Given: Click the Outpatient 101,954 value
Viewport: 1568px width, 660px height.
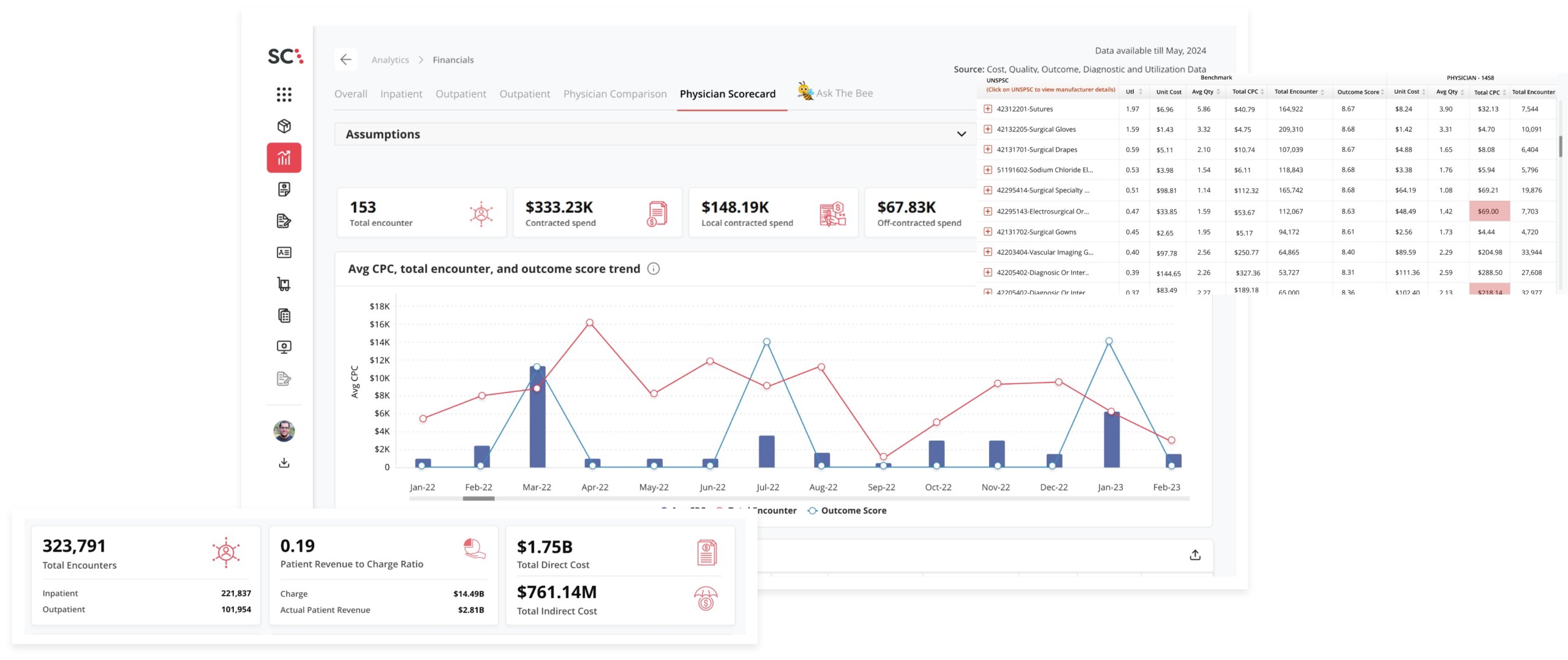Looking at the screenshot, I should tap(236, 609).
